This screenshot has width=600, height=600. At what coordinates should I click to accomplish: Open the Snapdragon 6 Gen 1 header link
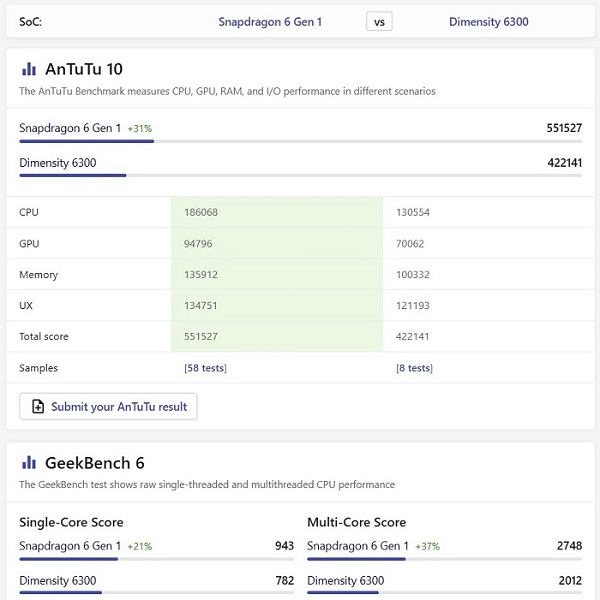270,22
